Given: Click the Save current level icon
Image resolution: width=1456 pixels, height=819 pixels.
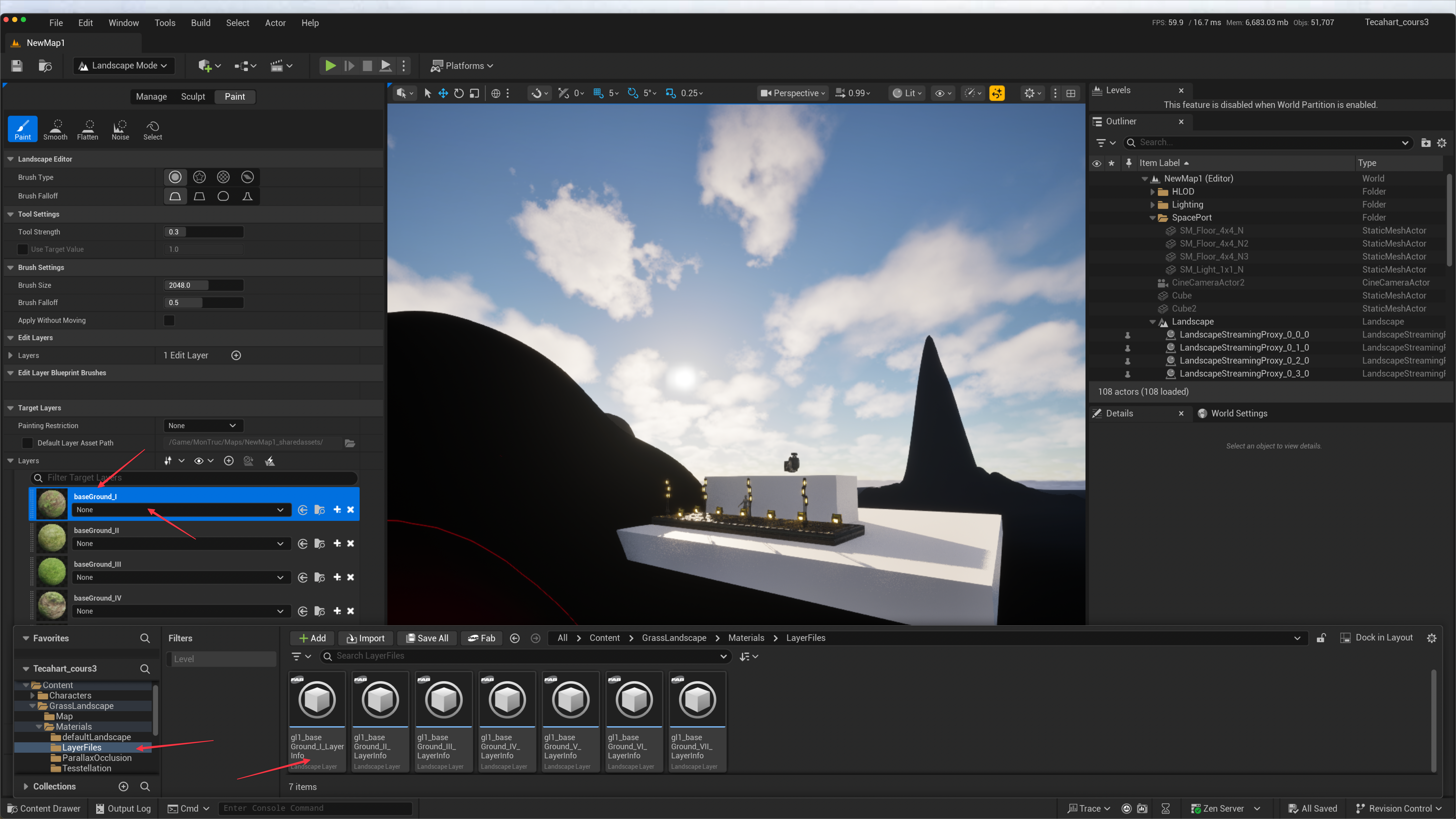Looking at the screenshot, I should 17,66.
